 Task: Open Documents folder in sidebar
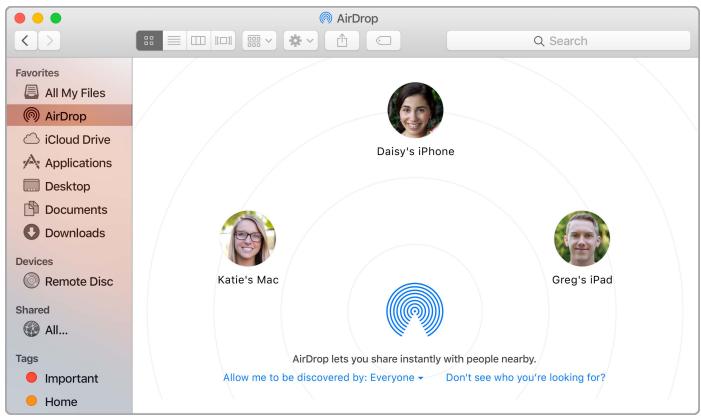(x=70, y=210)
